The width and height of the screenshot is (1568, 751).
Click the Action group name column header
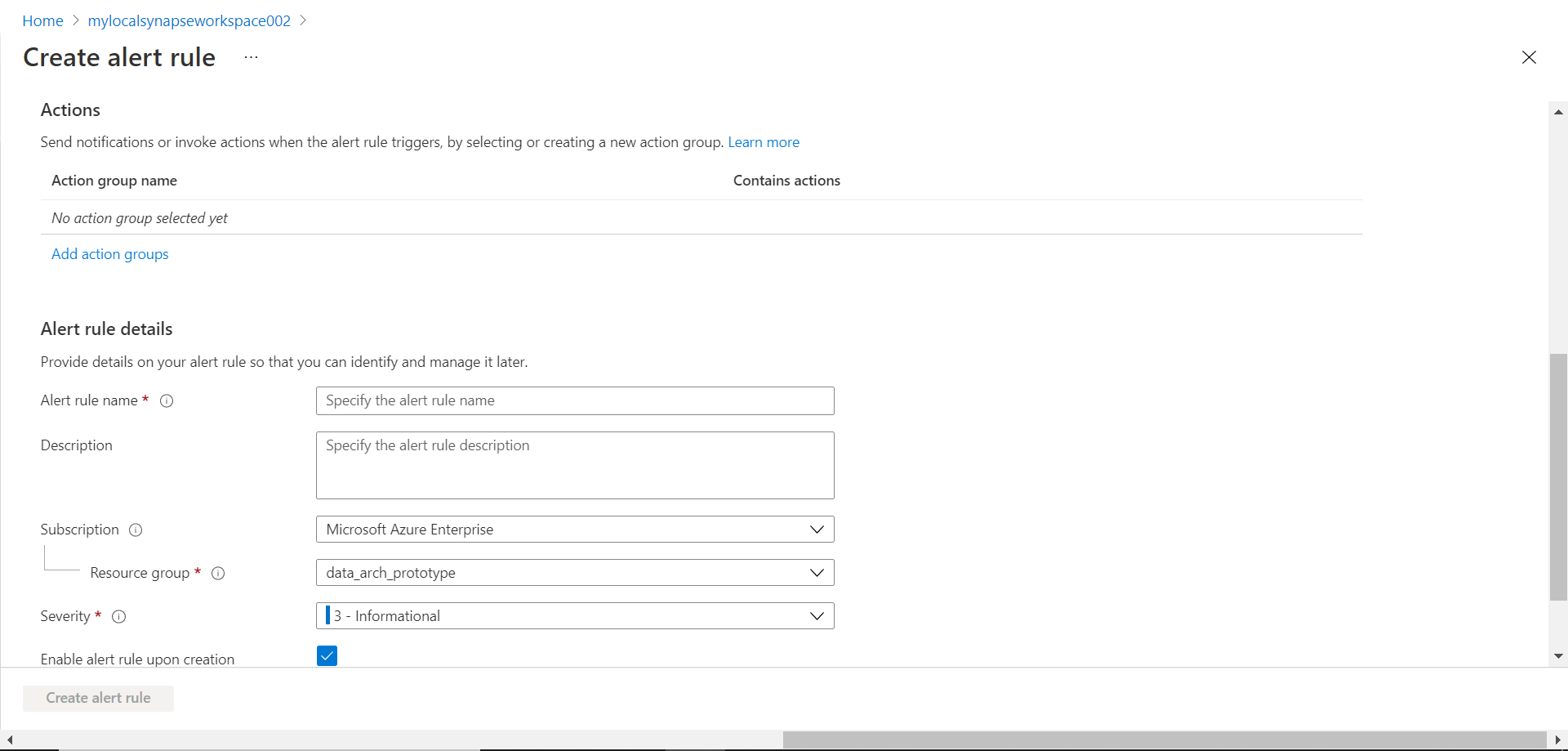click(114, 181)
